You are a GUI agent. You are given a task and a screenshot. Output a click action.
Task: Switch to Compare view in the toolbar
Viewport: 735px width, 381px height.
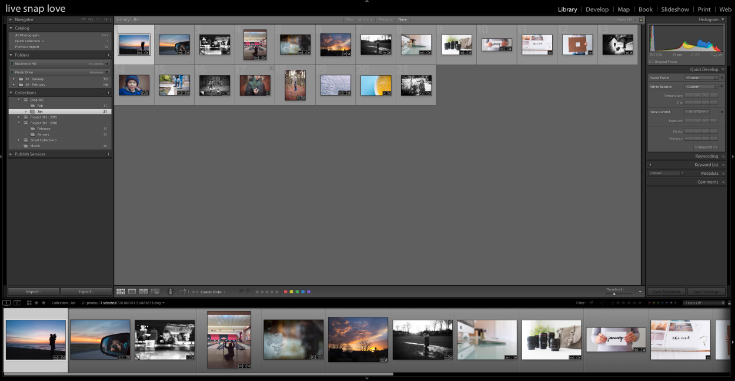pyautogui.click(x=143, y=291)
